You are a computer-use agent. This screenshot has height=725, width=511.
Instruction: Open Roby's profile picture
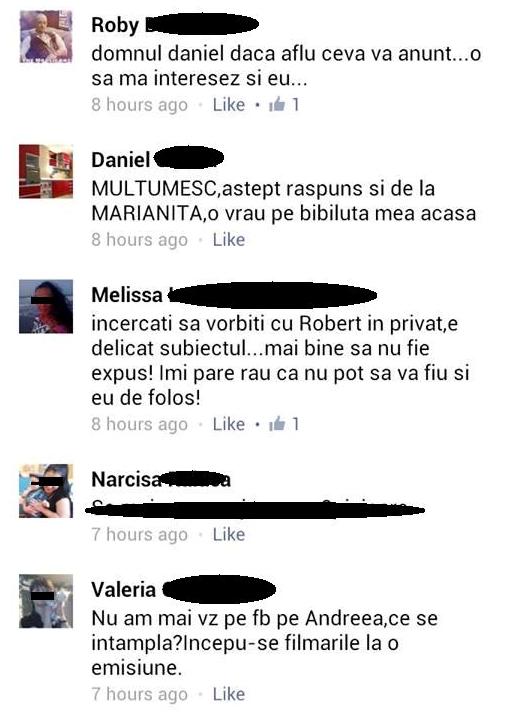pyautogui.click(x=46, y=36)
